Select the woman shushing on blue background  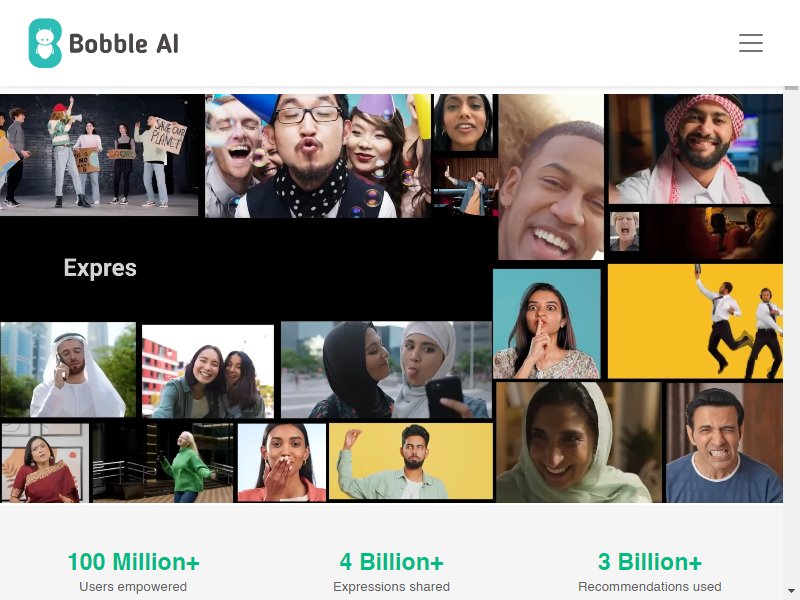click(546, 324)
